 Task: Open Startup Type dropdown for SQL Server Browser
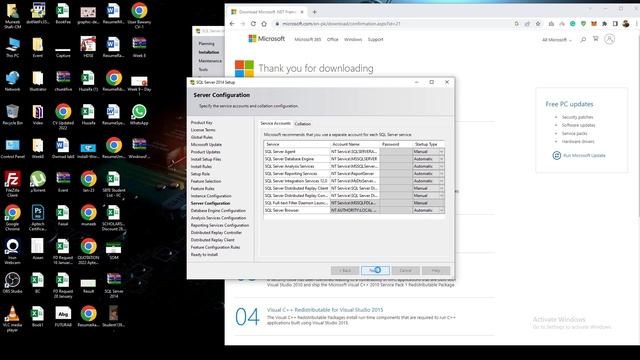pos(441,210)
